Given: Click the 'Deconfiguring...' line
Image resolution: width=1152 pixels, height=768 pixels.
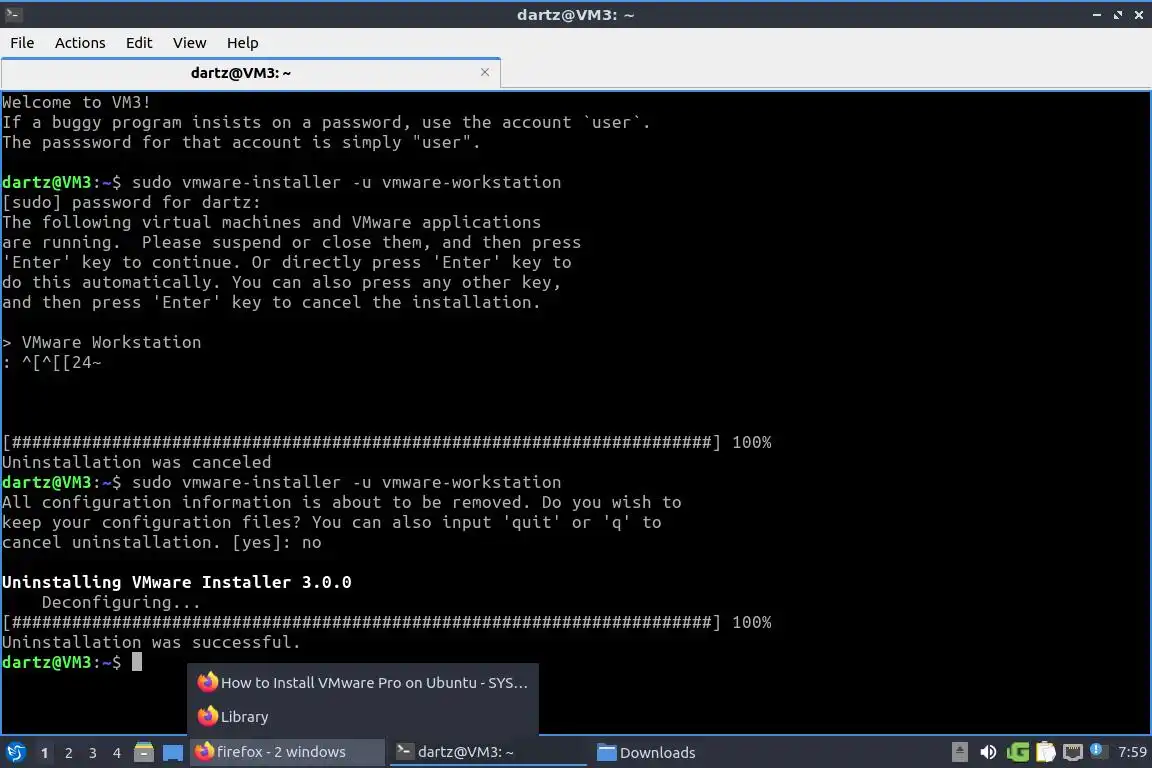Looking at the screenshot, I should [x=121, y=603].
